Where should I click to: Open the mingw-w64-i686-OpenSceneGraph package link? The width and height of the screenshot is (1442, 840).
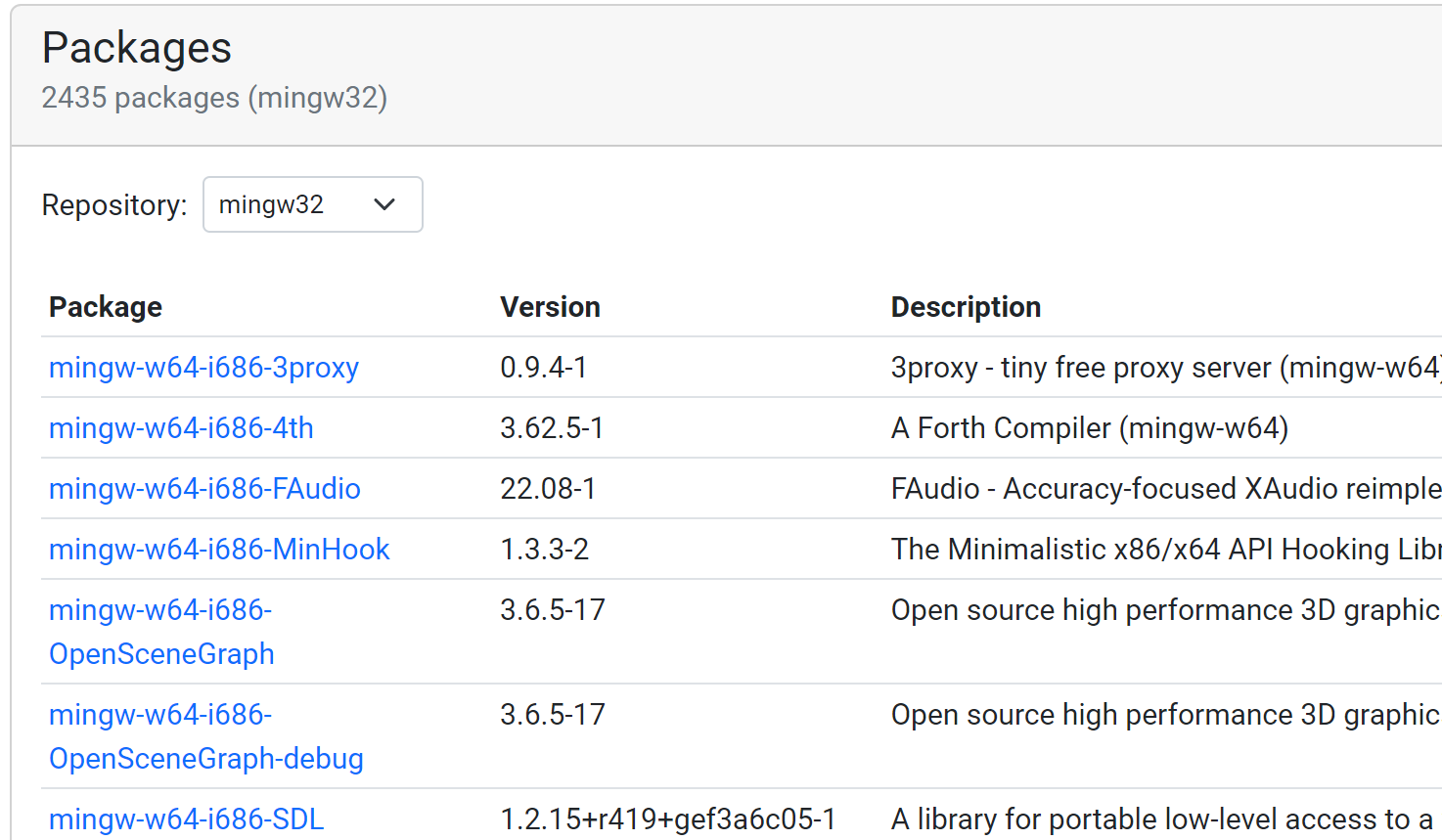(x=161, y=632)
